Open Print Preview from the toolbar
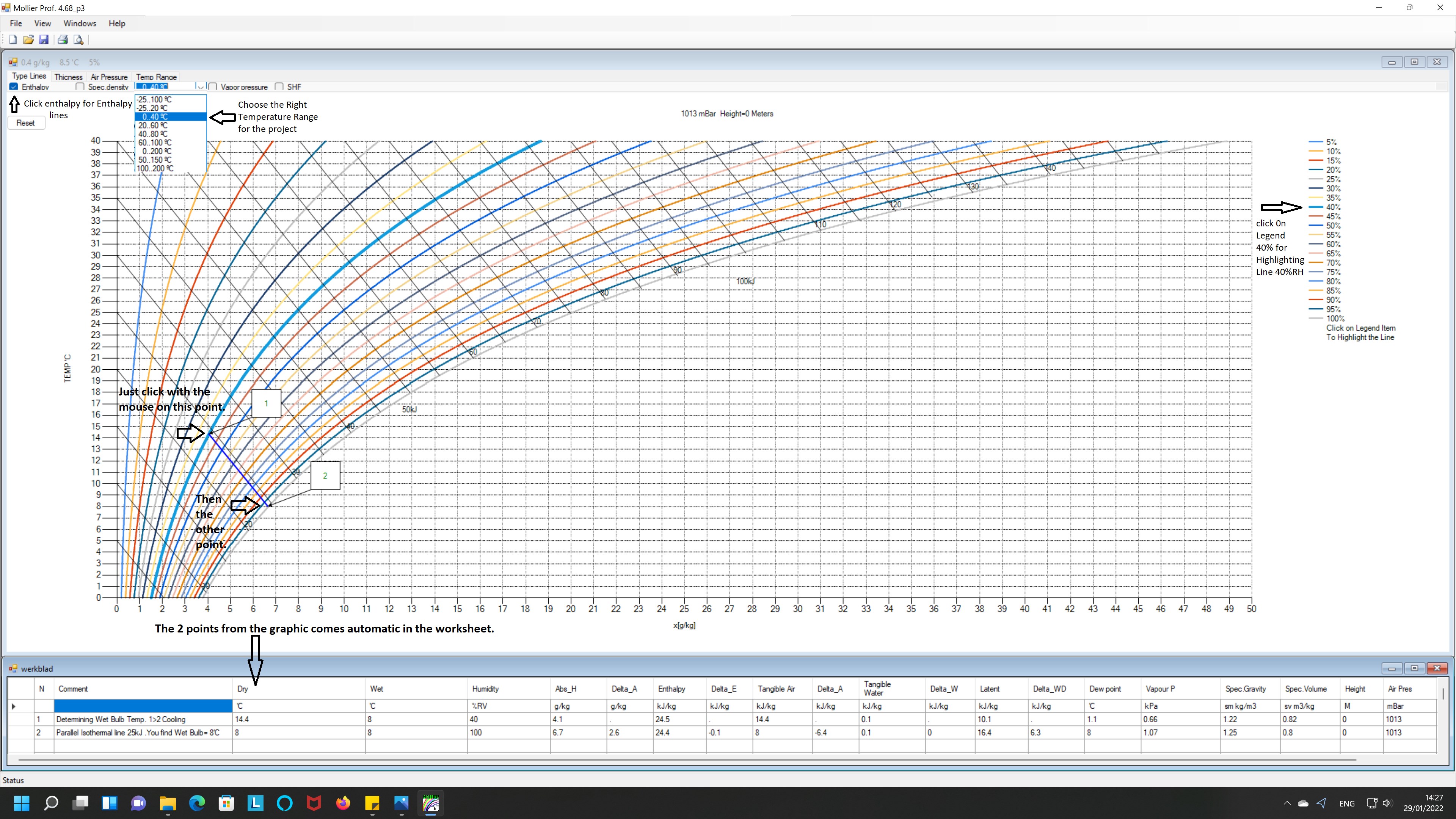 (78, 39)
